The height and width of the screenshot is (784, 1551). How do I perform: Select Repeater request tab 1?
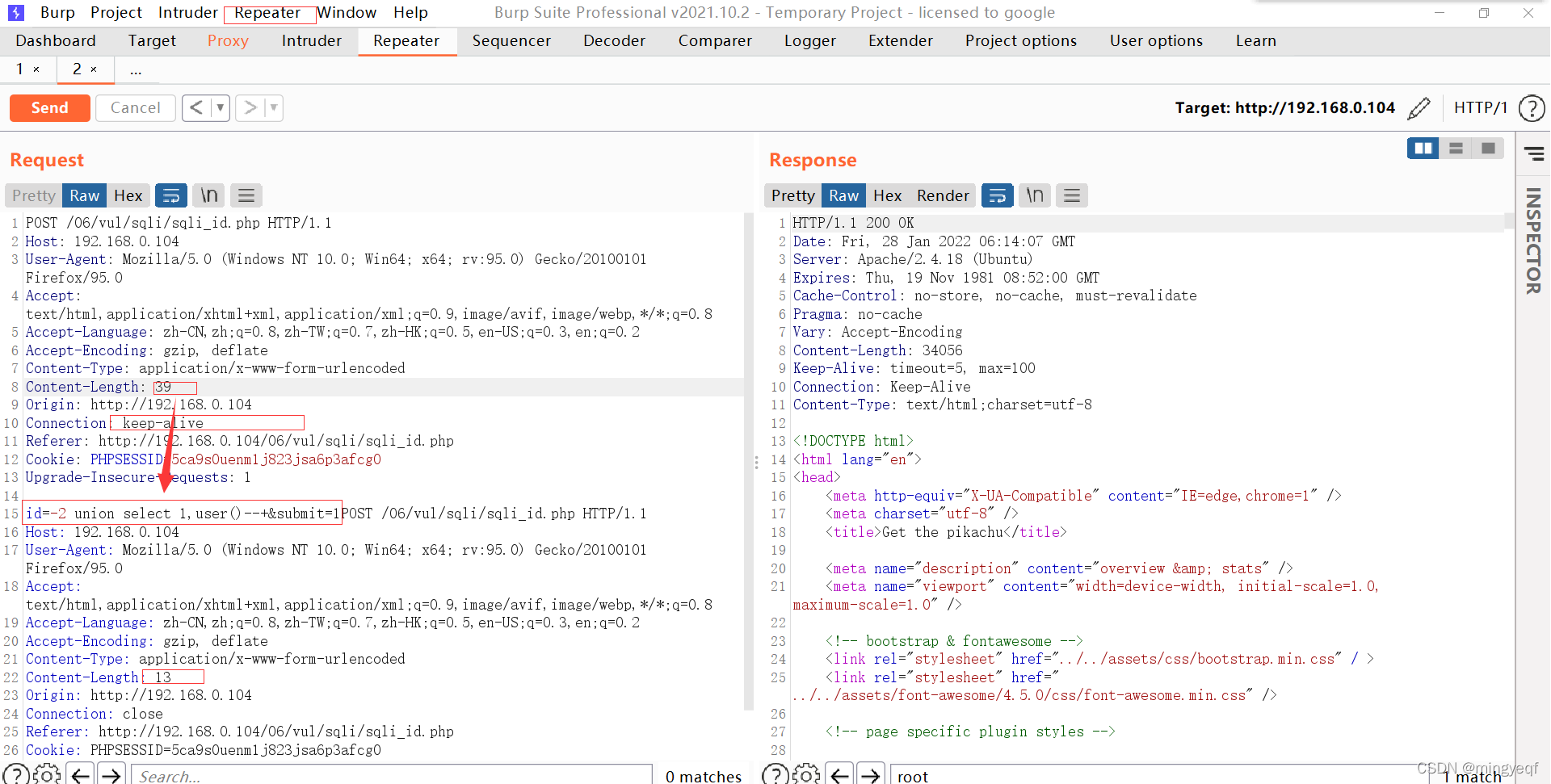tap(19, 69)
